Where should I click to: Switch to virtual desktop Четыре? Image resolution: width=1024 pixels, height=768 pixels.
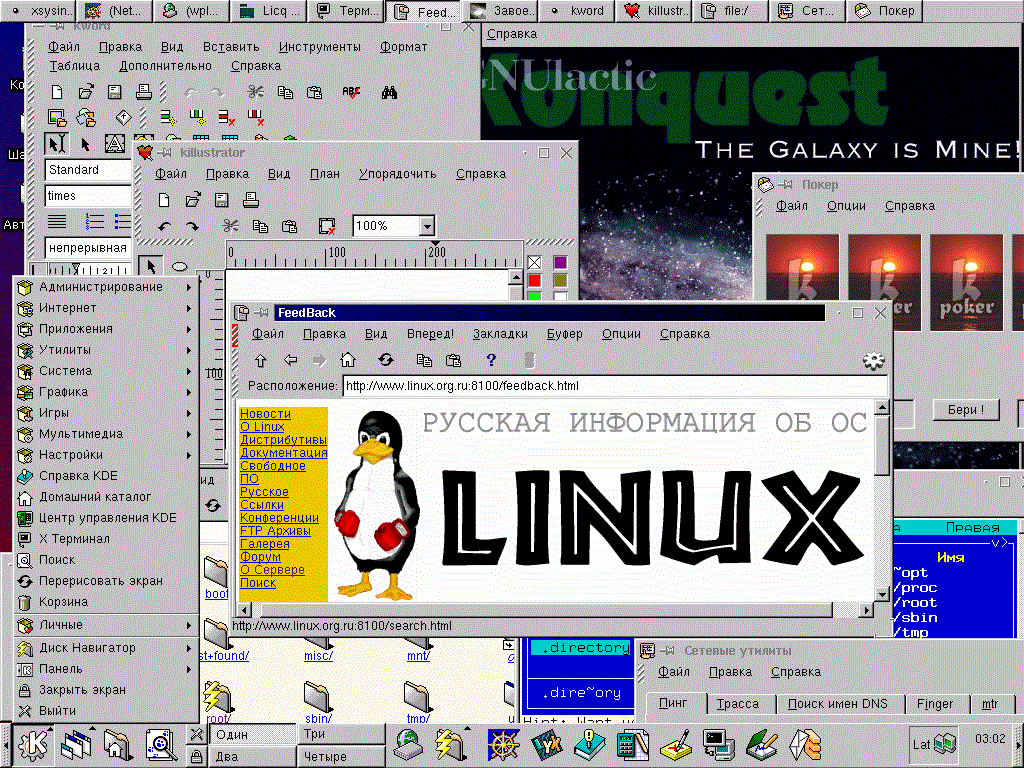coord(340,756)
